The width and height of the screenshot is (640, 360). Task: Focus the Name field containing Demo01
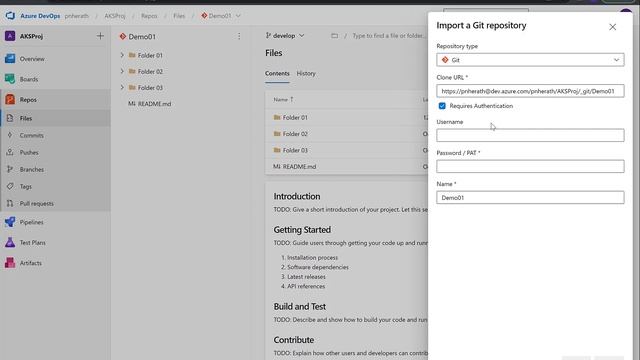pyautogui.click(x=530, y=198)
